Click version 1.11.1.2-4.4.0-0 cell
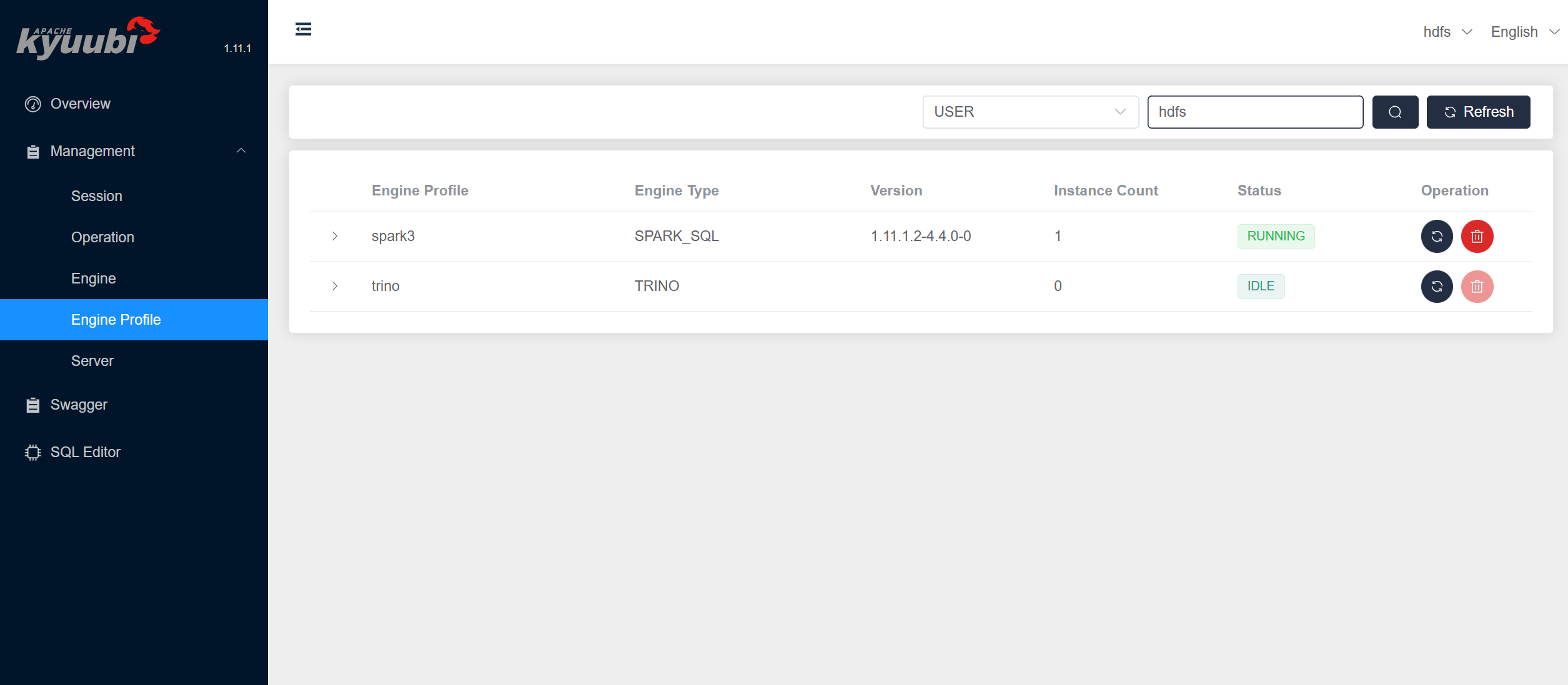 tap(921, 236)
